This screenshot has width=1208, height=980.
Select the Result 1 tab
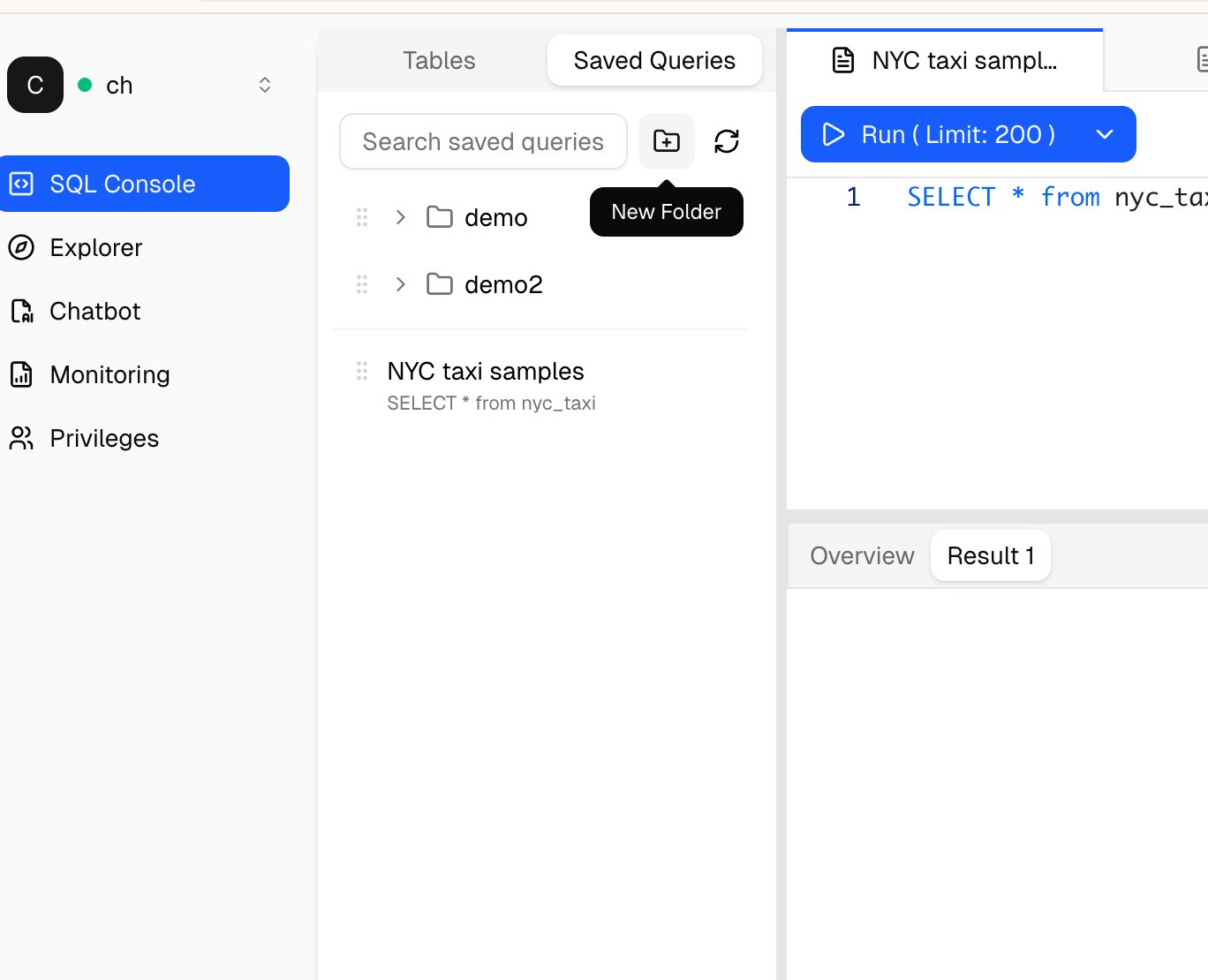[x=990, y=556]
